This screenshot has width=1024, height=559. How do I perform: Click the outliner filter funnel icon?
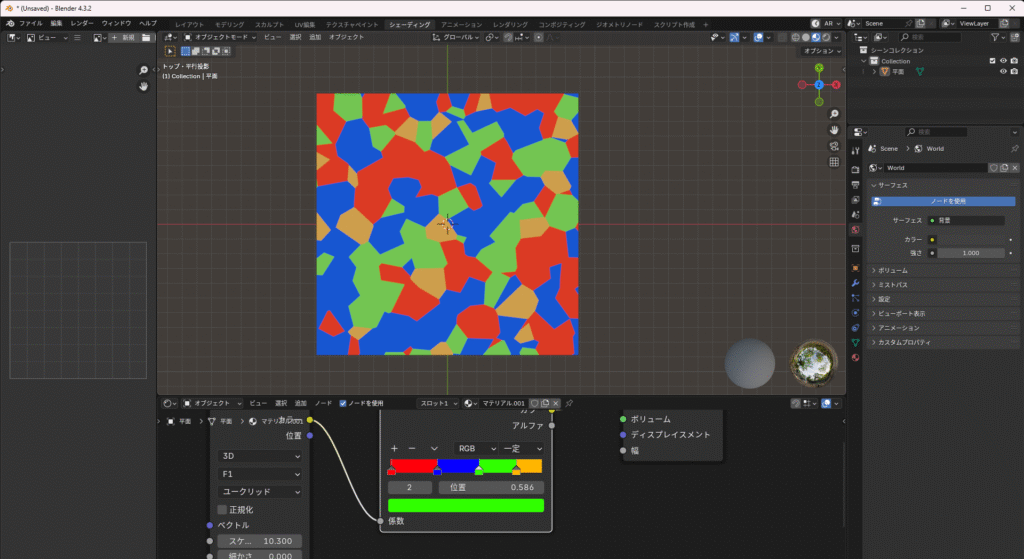pos(995,38)
